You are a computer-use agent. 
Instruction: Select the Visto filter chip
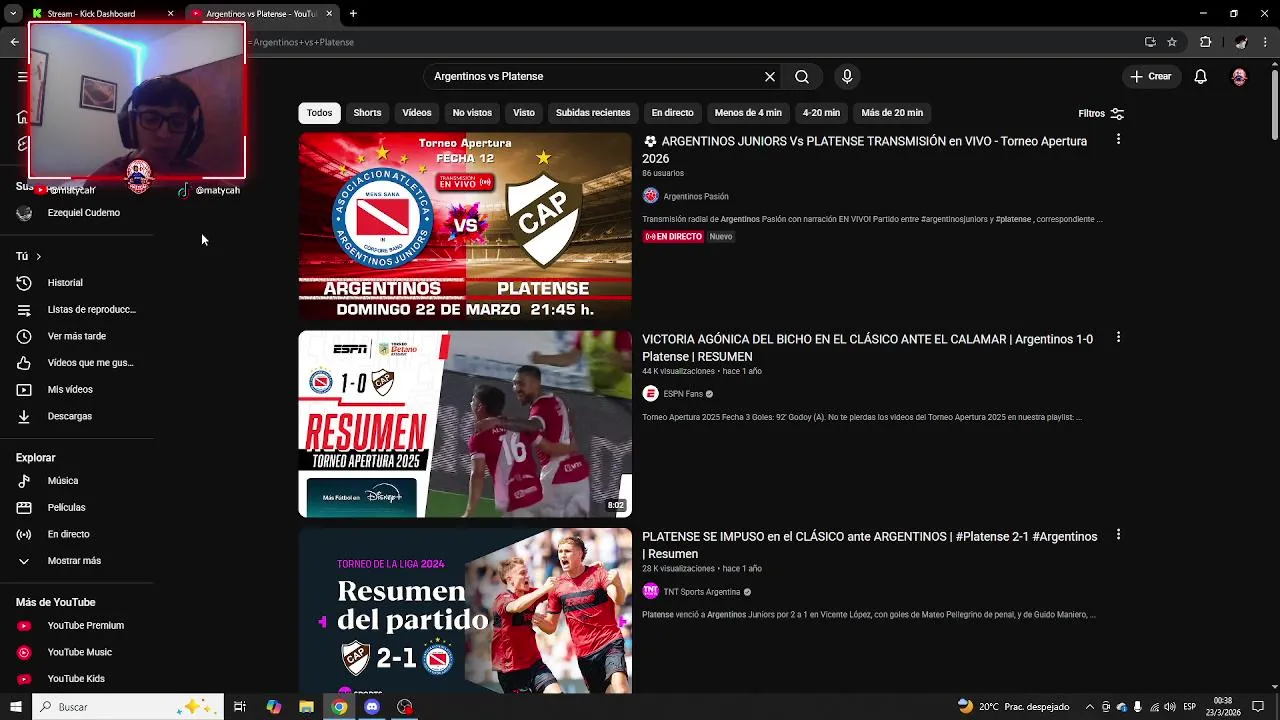coord(524,113)
